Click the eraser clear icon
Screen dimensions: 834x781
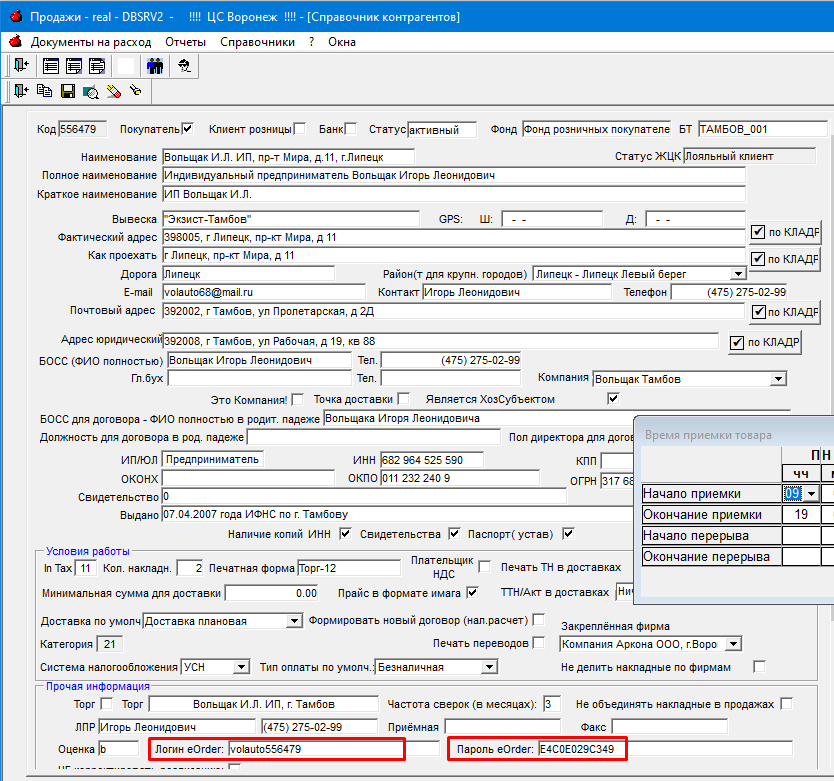pyautogui.click(x=113, y=92)
